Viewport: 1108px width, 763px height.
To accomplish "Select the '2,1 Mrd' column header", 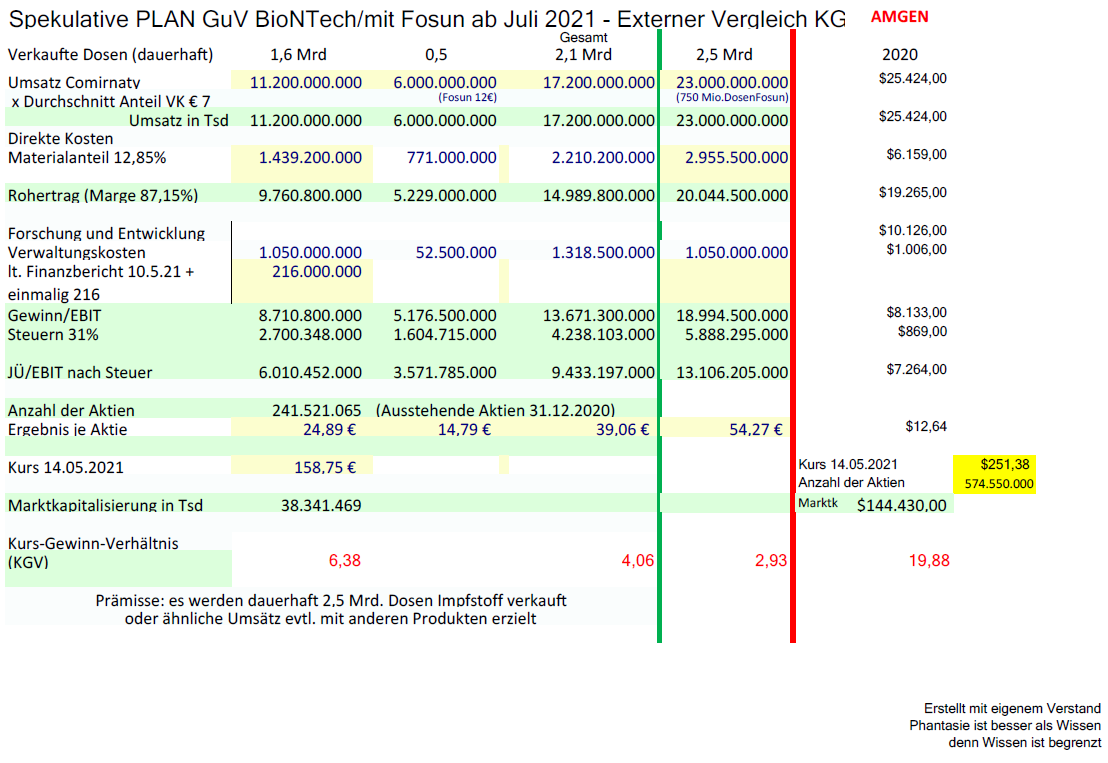I will point(583,54).
